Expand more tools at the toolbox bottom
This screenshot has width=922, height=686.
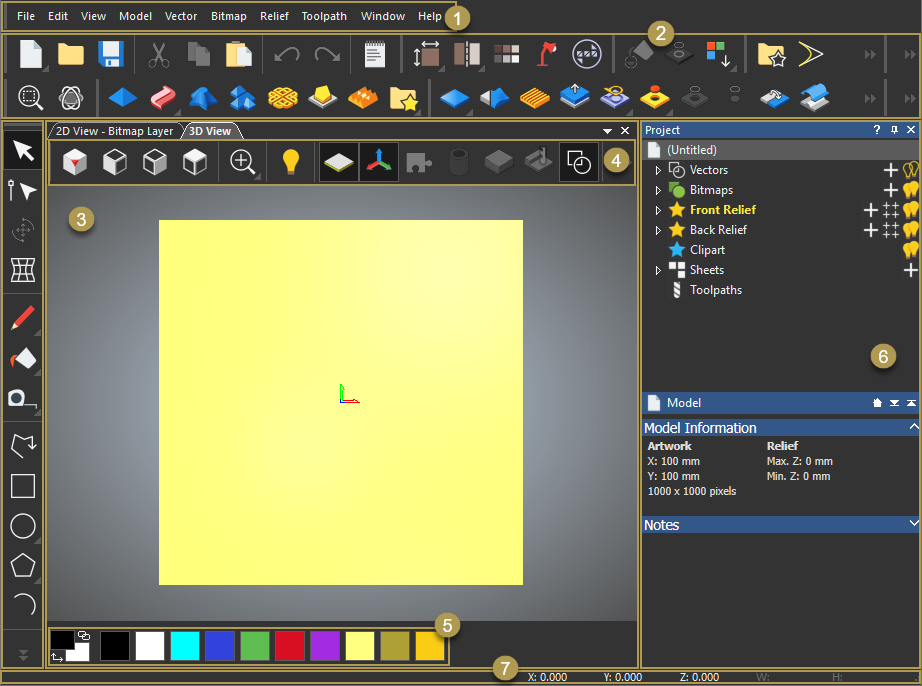pos(23,654)
